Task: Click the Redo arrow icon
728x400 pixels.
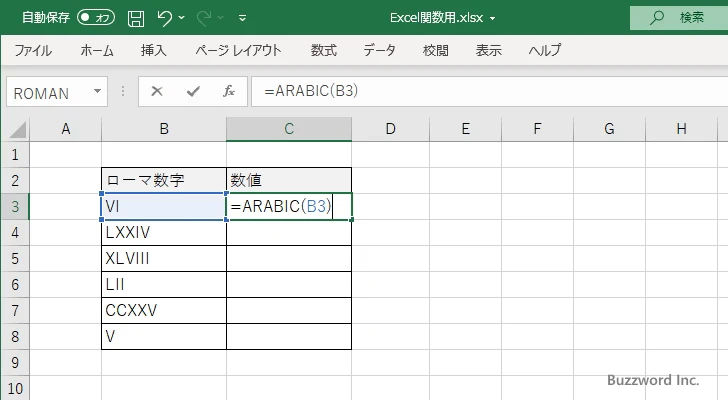Action: click(204, 18)
